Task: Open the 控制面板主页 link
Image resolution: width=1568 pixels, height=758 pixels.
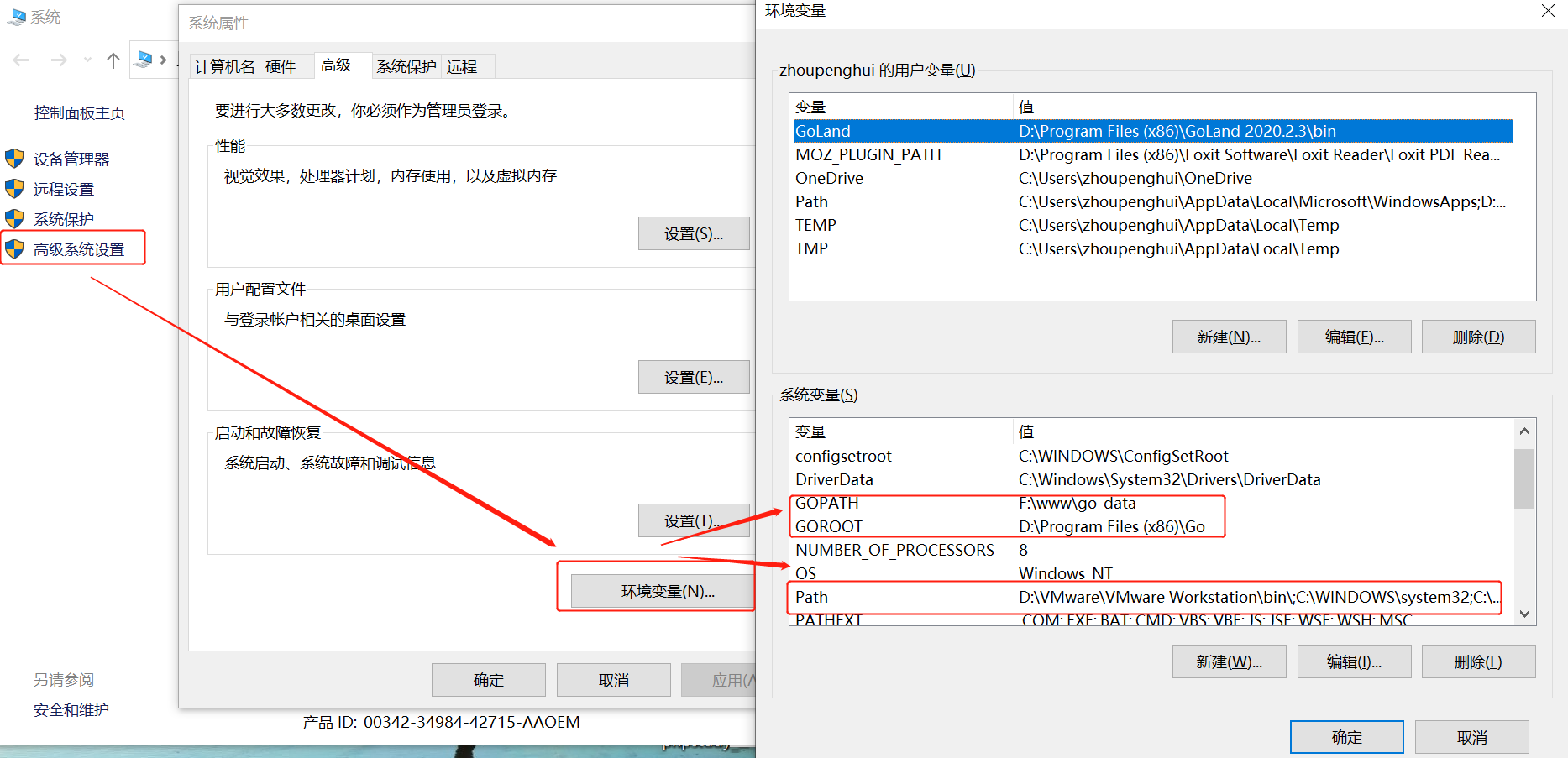Action: point(80,112)
